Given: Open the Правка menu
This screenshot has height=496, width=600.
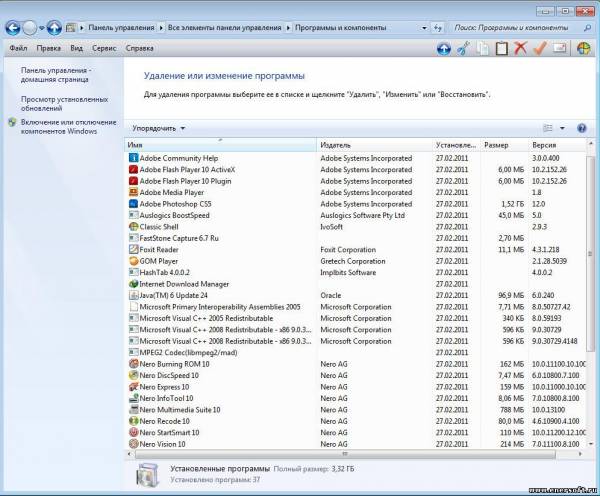Looking at the screenshot, I should coord(49,48).
